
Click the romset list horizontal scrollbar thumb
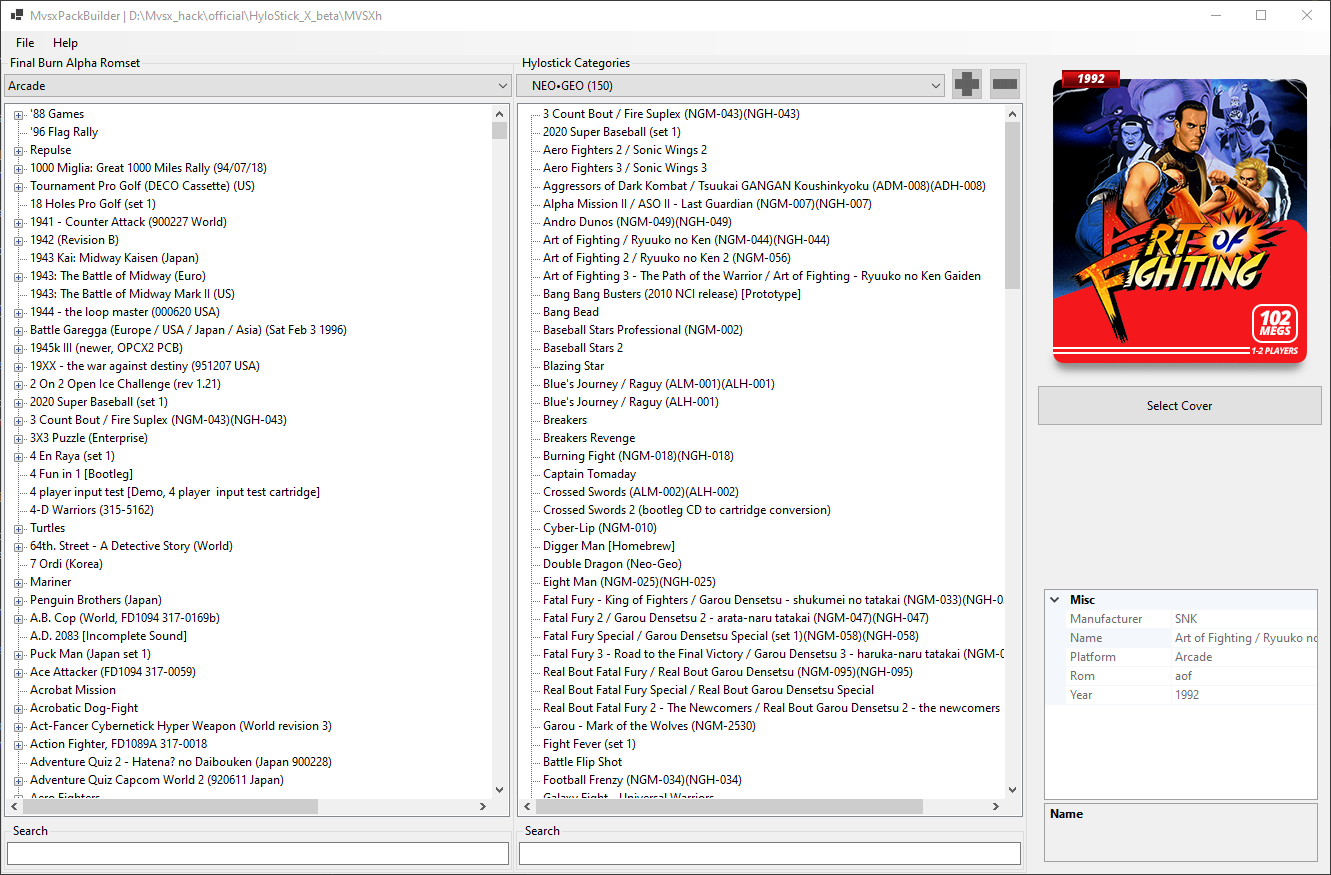171,806
